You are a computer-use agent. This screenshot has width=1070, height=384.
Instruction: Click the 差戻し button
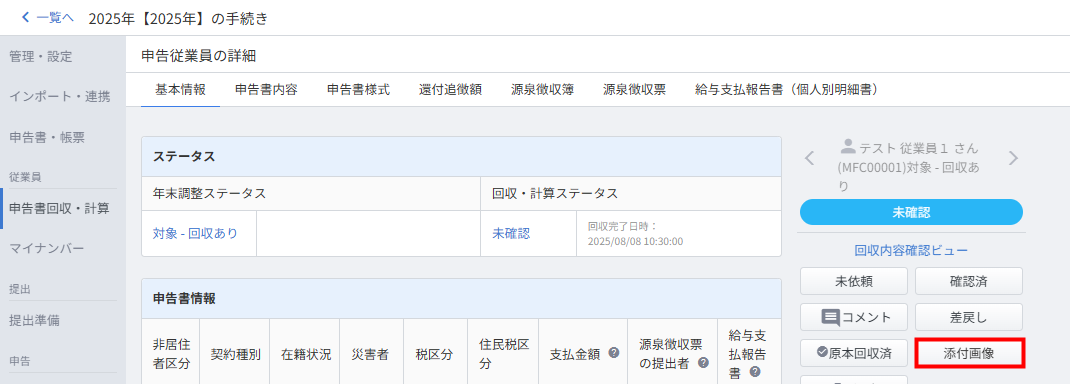[968, 316]
